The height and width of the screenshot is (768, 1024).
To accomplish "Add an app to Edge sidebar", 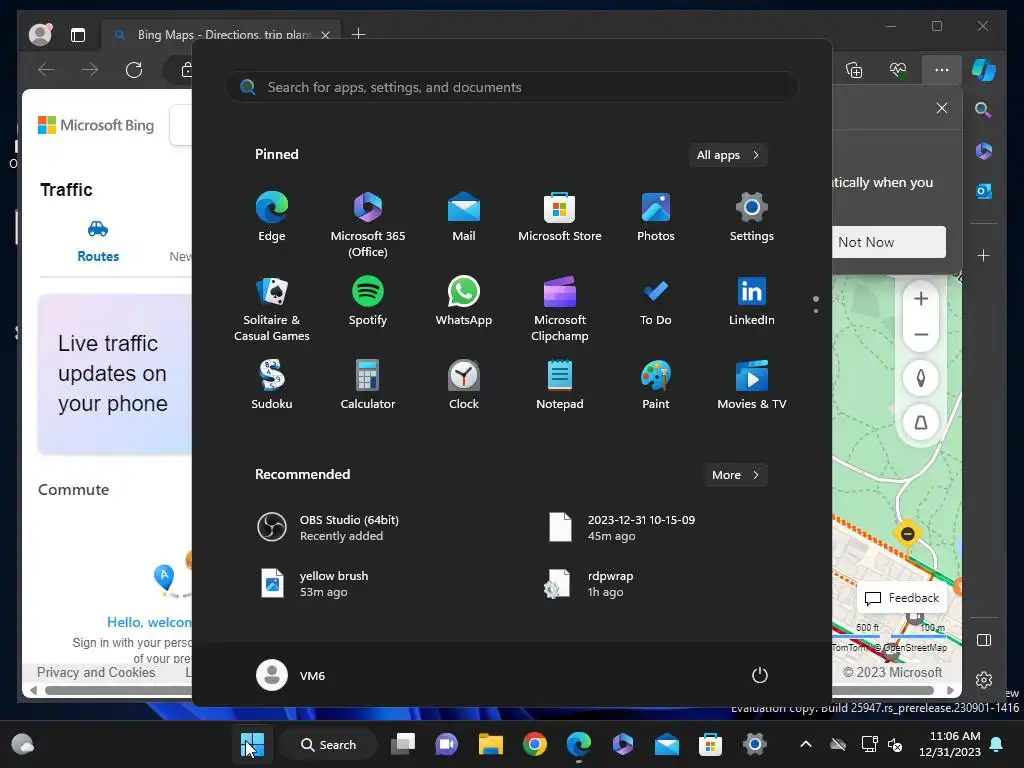I will (984, 256).
